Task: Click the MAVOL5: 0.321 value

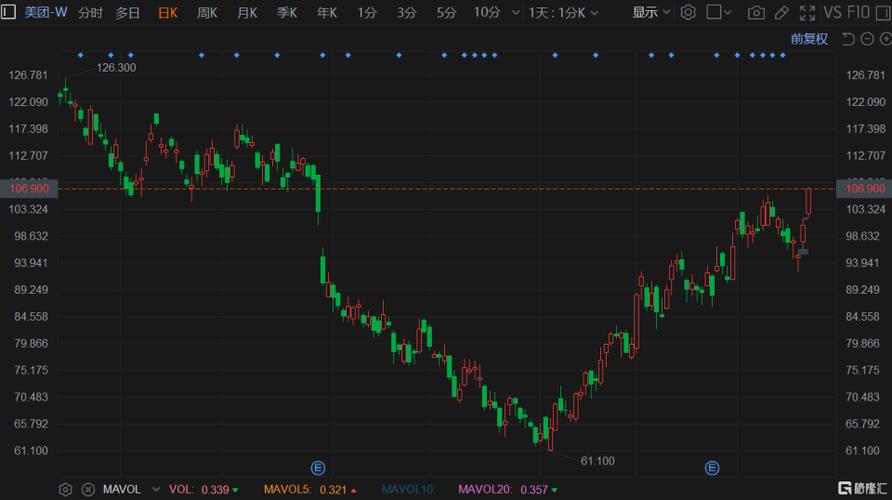Action: coord(311,489)
